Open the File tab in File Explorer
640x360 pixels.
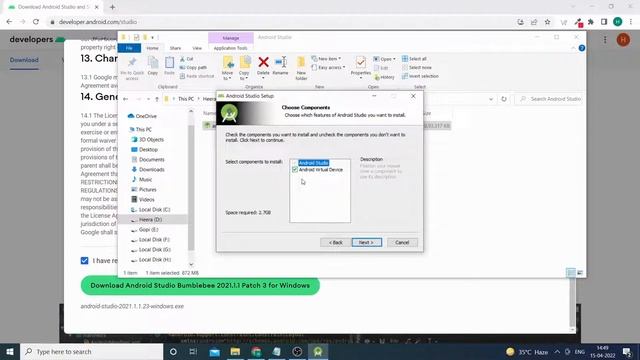tap(129, 48)
